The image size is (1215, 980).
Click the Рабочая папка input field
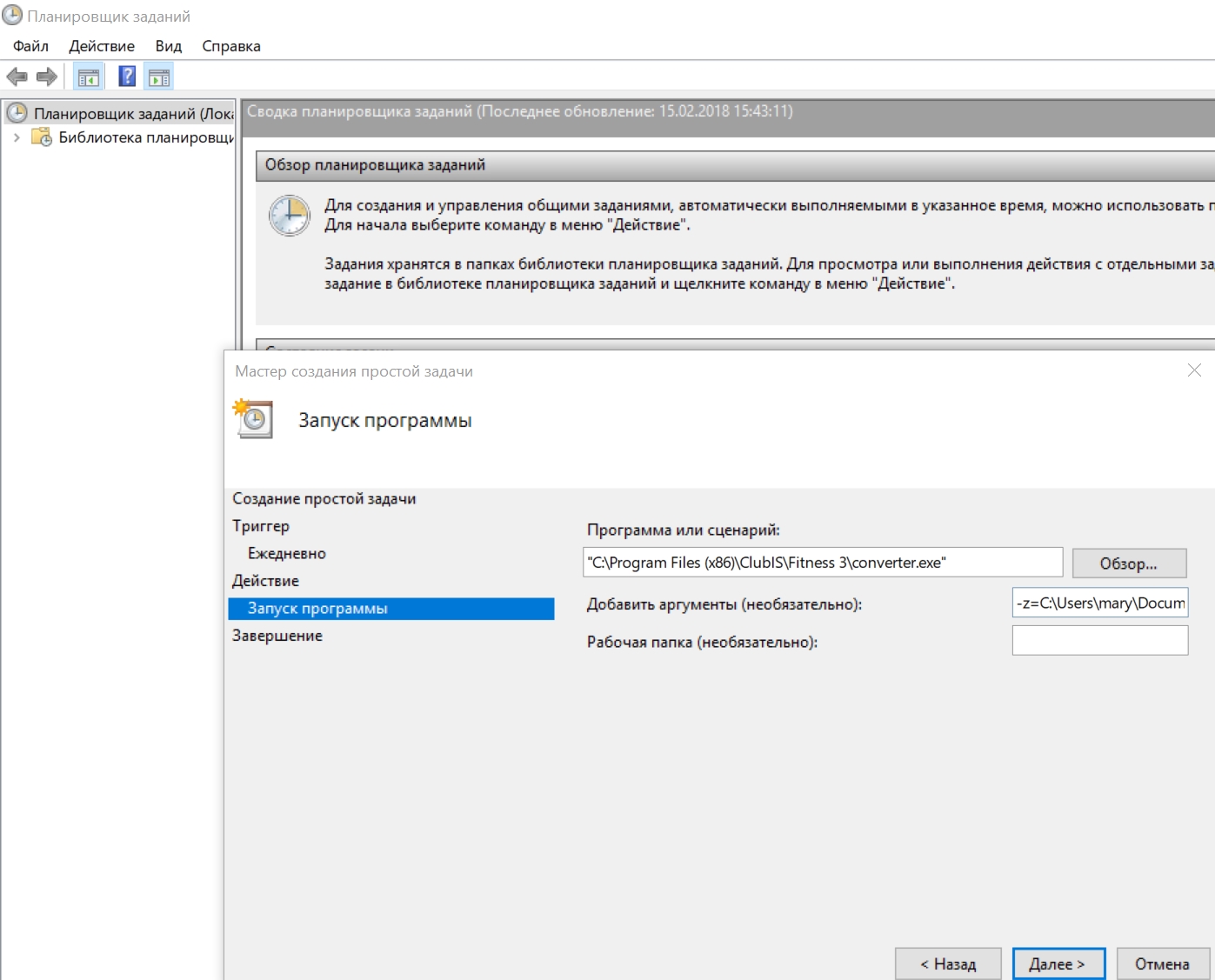tap(1100, 641)
